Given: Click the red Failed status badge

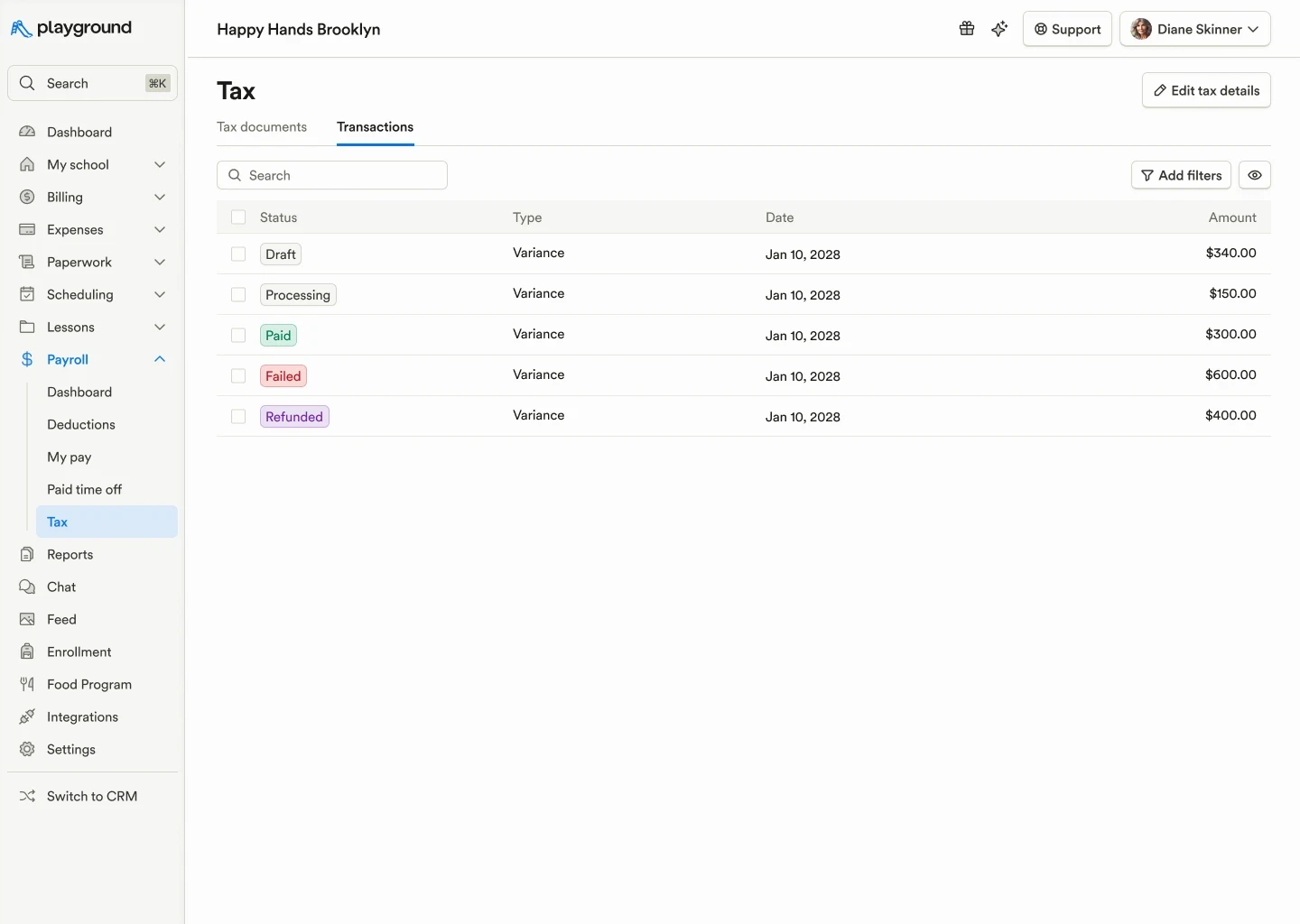Looking at the screenshot, I should [283, 376].
